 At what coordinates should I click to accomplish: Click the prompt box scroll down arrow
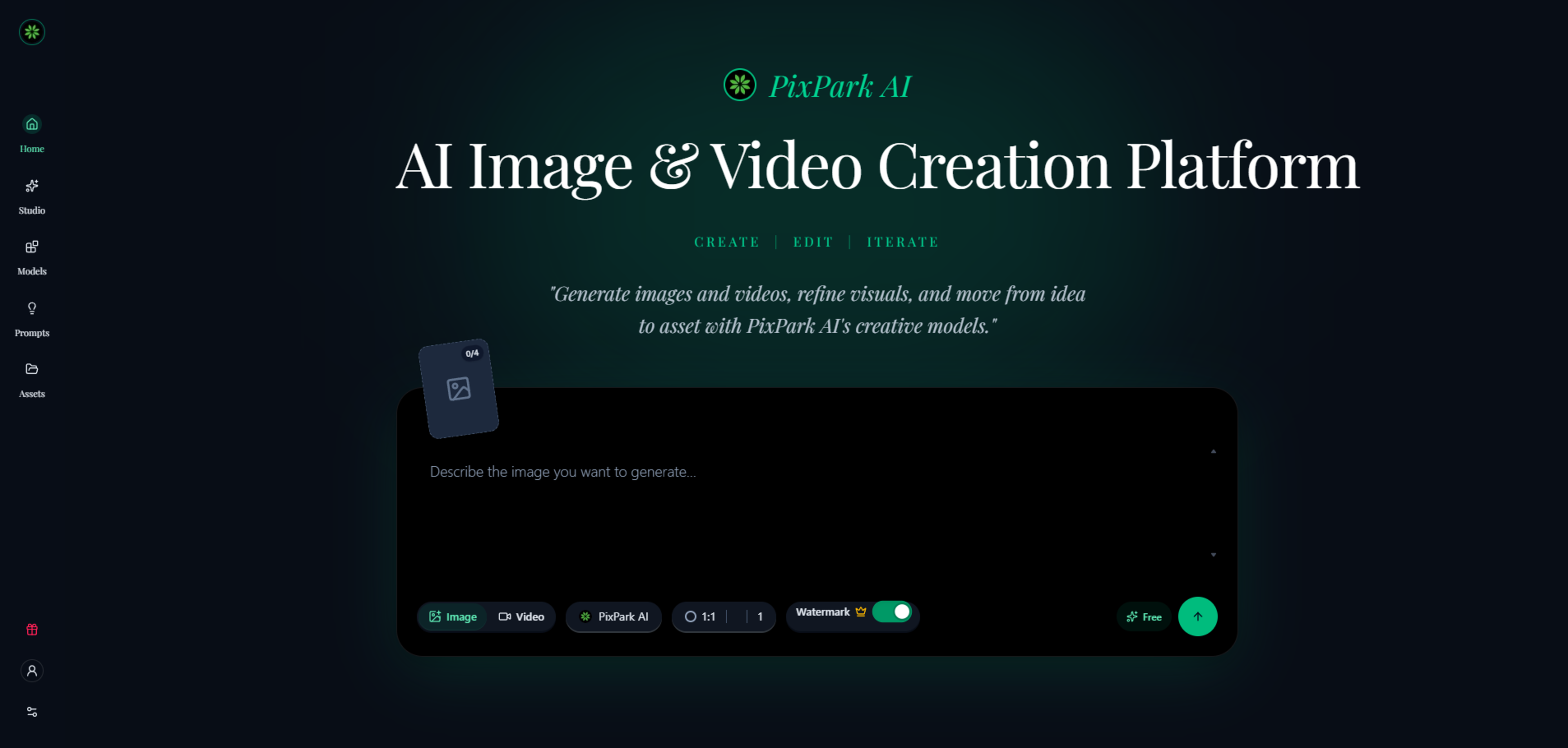point(1213,555)
